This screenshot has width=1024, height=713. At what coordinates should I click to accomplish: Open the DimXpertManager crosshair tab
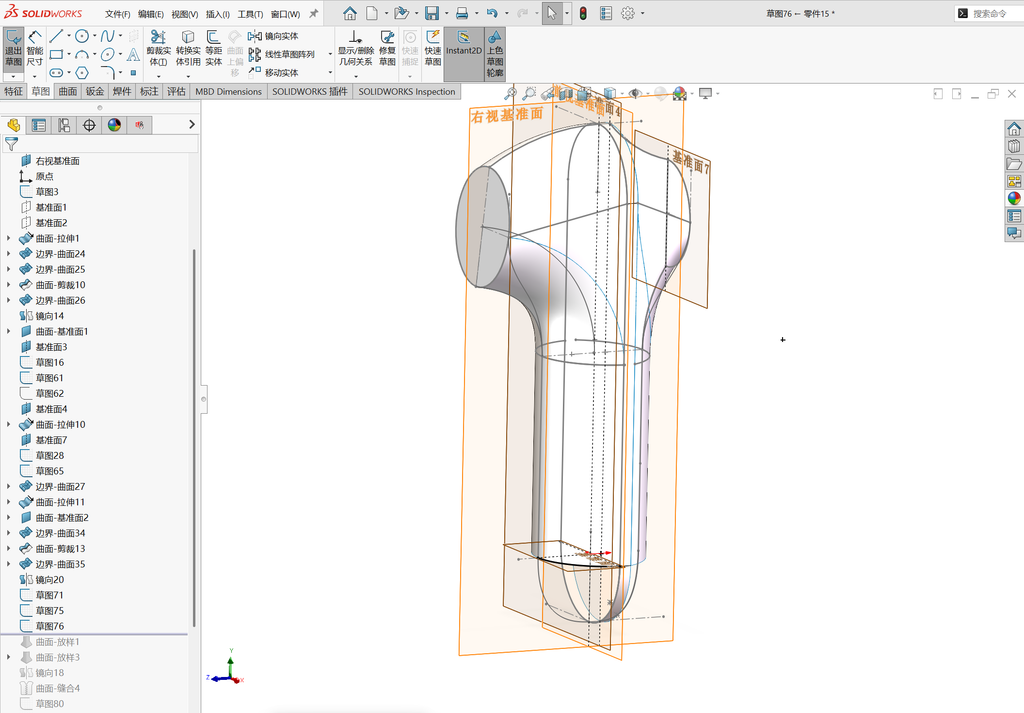click(x=89, y=125)
